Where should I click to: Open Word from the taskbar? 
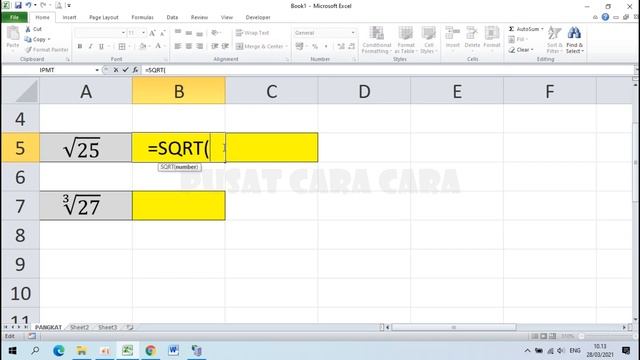pyautogui.click(x=173, y=351)
